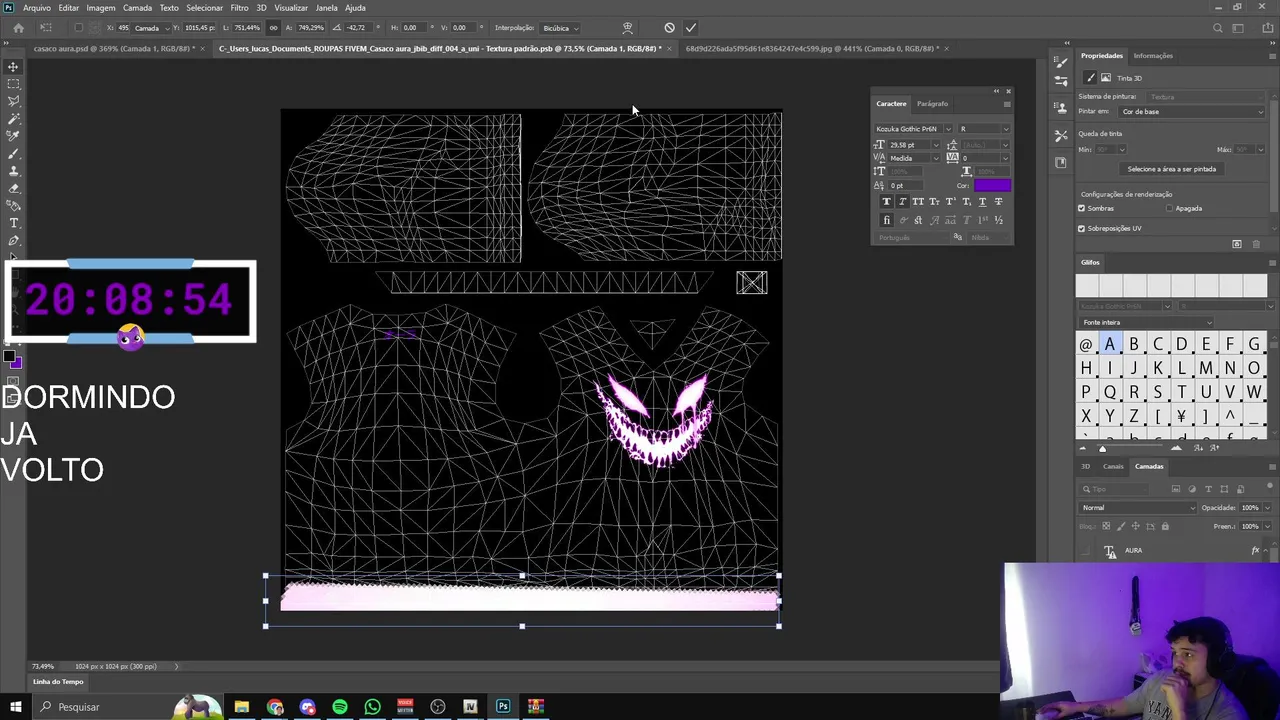The width and height of the screenshot is (1280, 720).
Task: Click the foreground color swatch in toolbar
Action: point(9,357)
